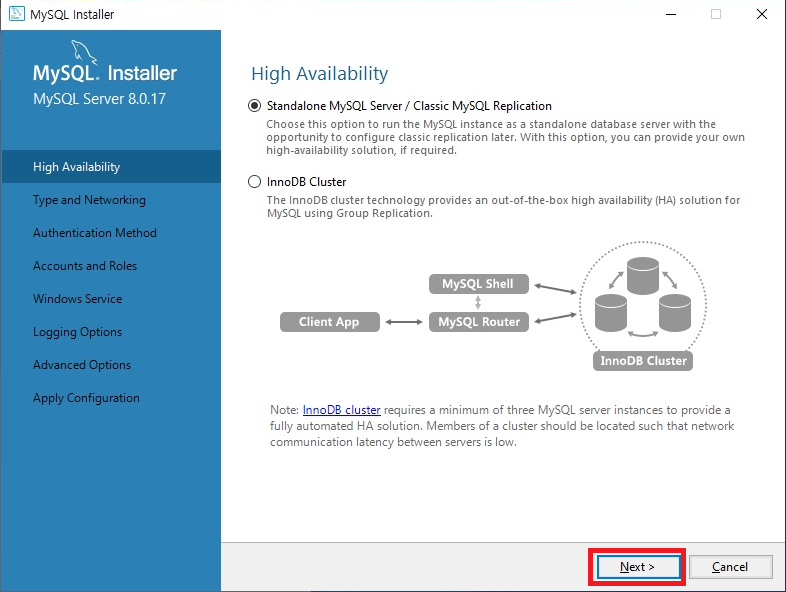The width and height of the screenshot is (786, 592).
Task: Click the disabled maximize window button
Action: pyautogui.click(x=716, y=14)
